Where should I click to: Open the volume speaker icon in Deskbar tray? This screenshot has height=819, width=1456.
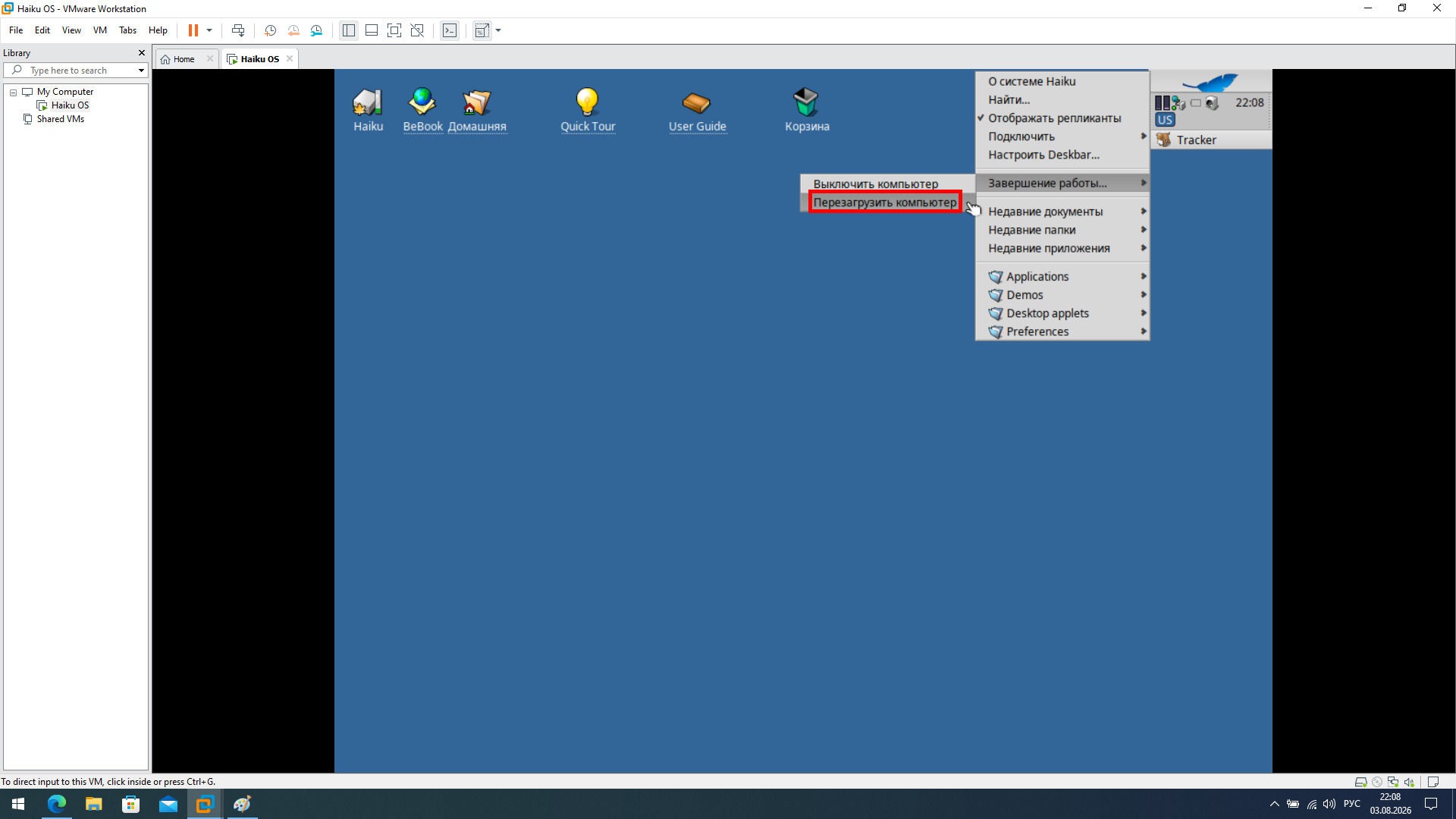[x=1212, y=103]
